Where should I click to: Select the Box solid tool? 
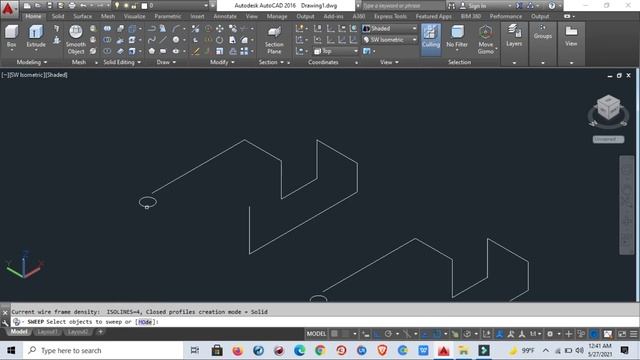click(x=11, y=36)
